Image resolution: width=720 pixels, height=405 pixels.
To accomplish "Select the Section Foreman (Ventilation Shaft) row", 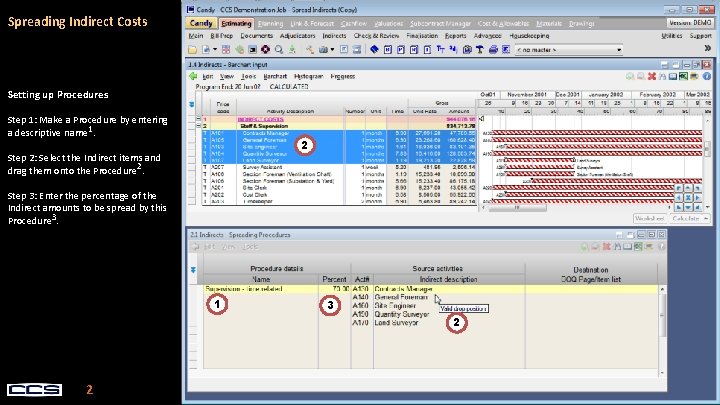I will tap(339, 174).
